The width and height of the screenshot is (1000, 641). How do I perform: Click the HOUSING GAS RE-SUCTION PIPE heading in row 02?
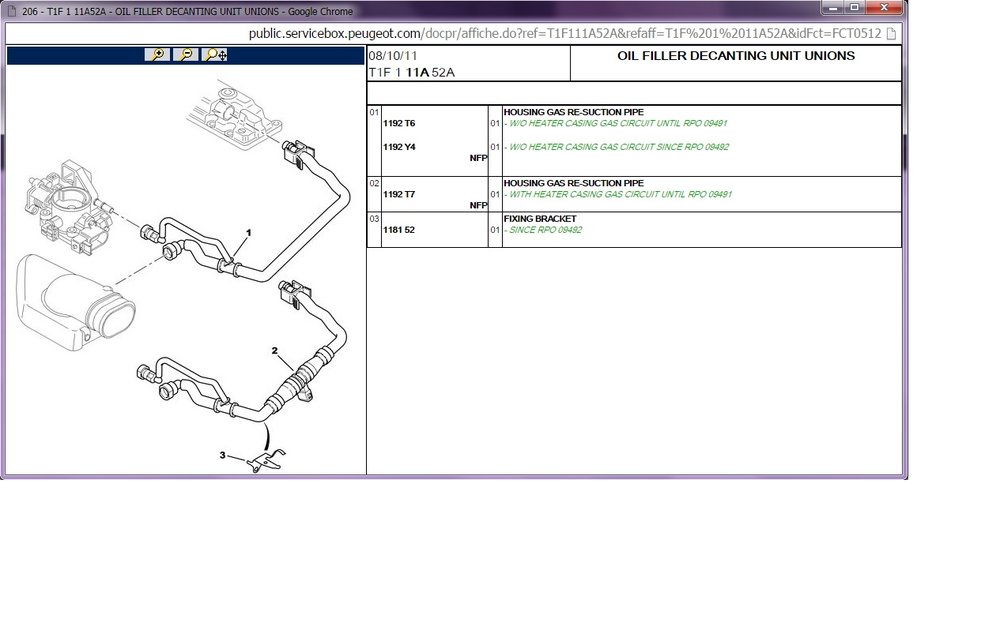point(573,182)
